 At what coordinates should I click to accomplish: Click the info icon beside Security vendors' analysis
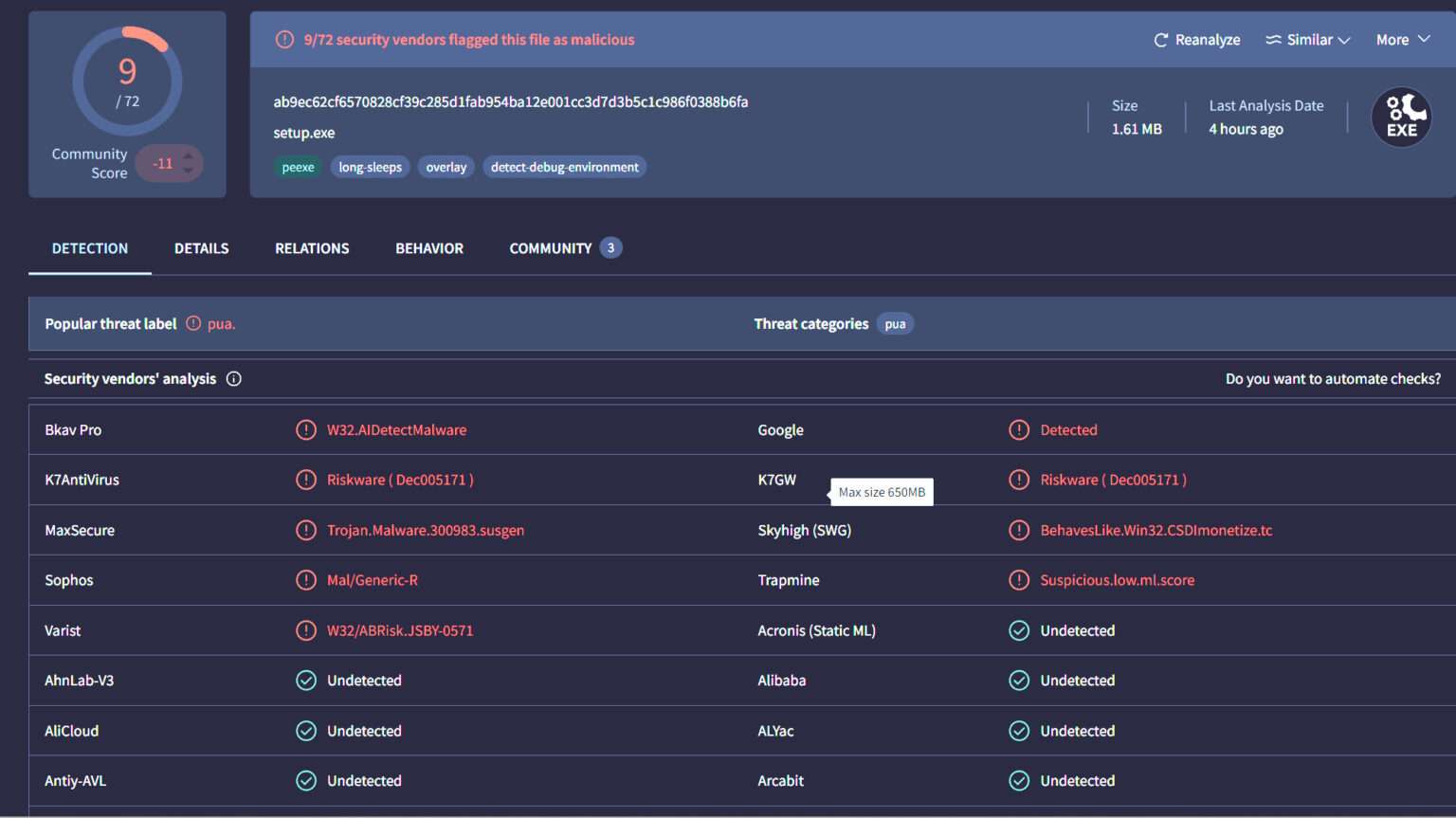(233, 378)
